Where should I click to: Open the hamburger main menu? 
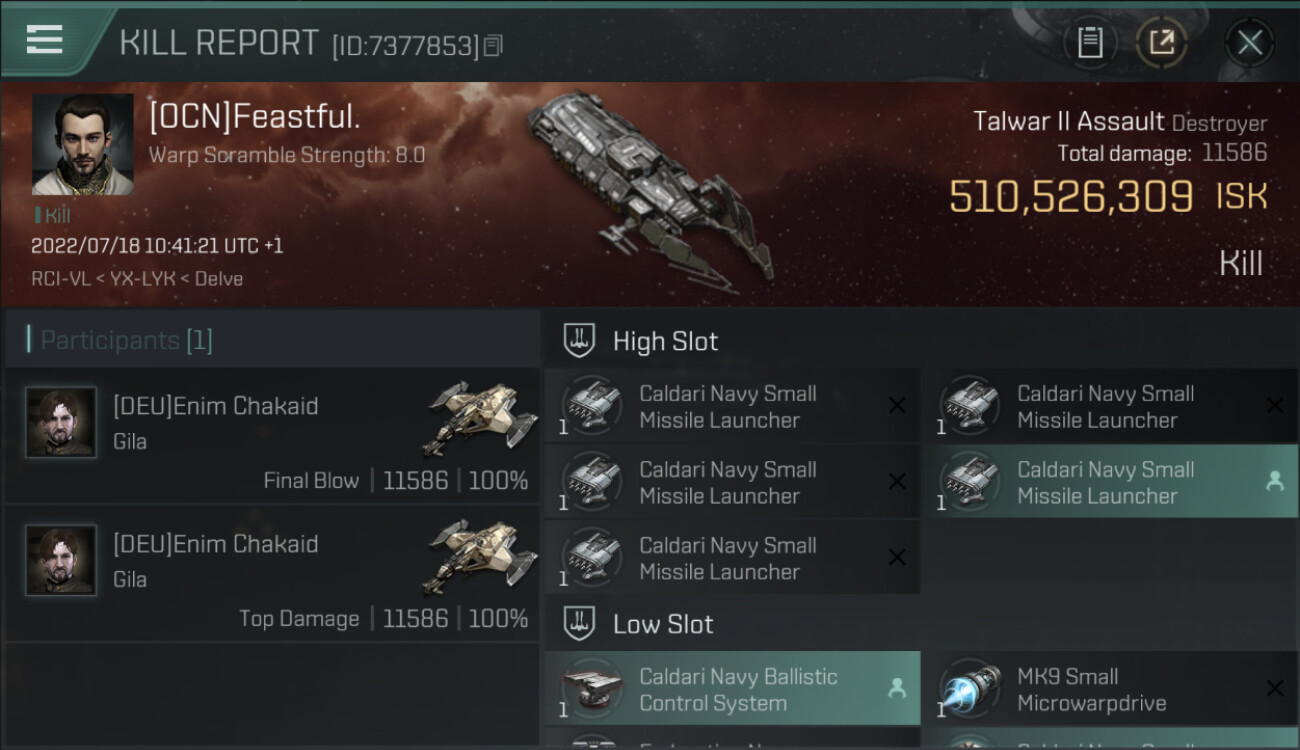45,40
